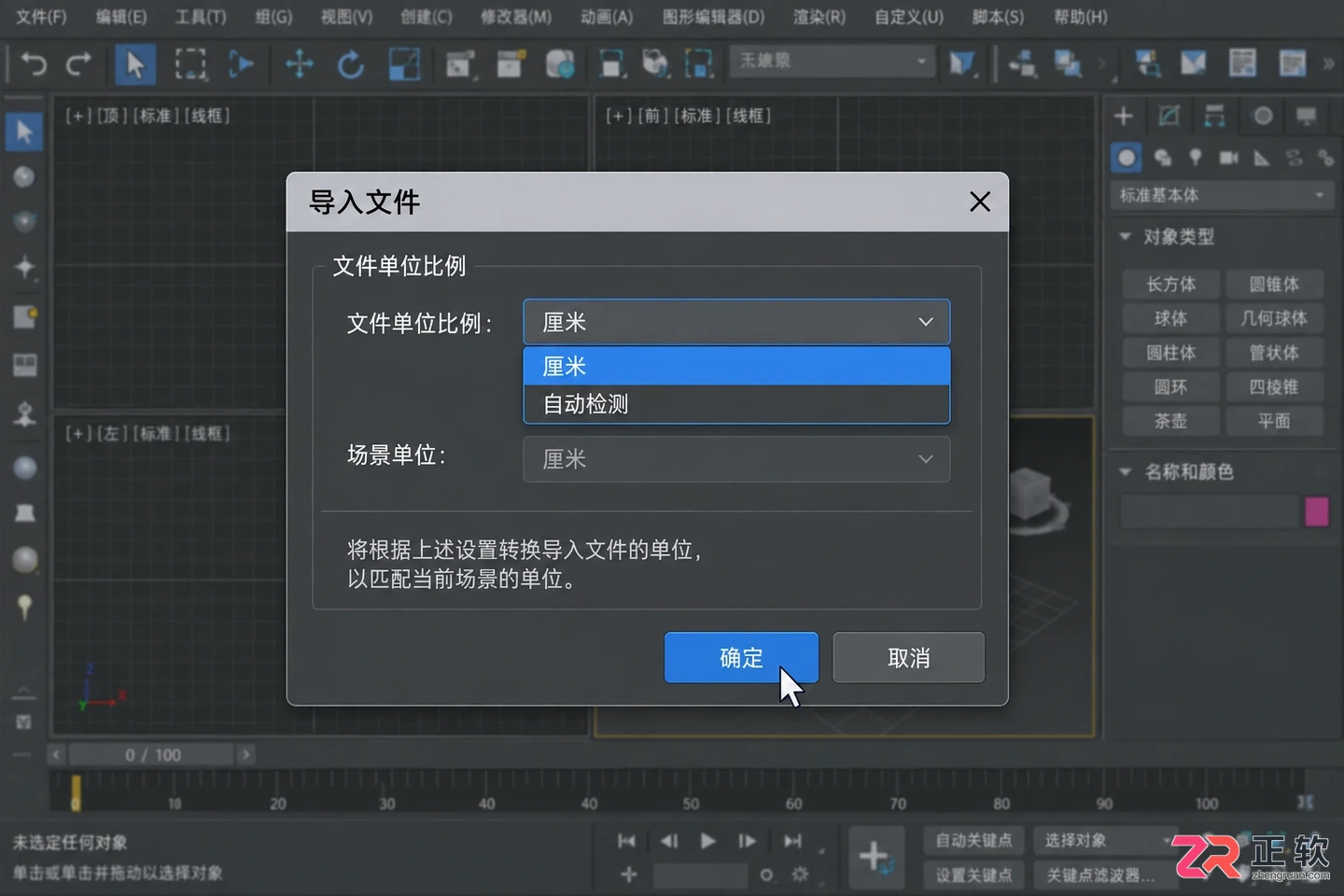
Task: Pick the highlighted 厘米 option in the list
Action: pos(736,366)
